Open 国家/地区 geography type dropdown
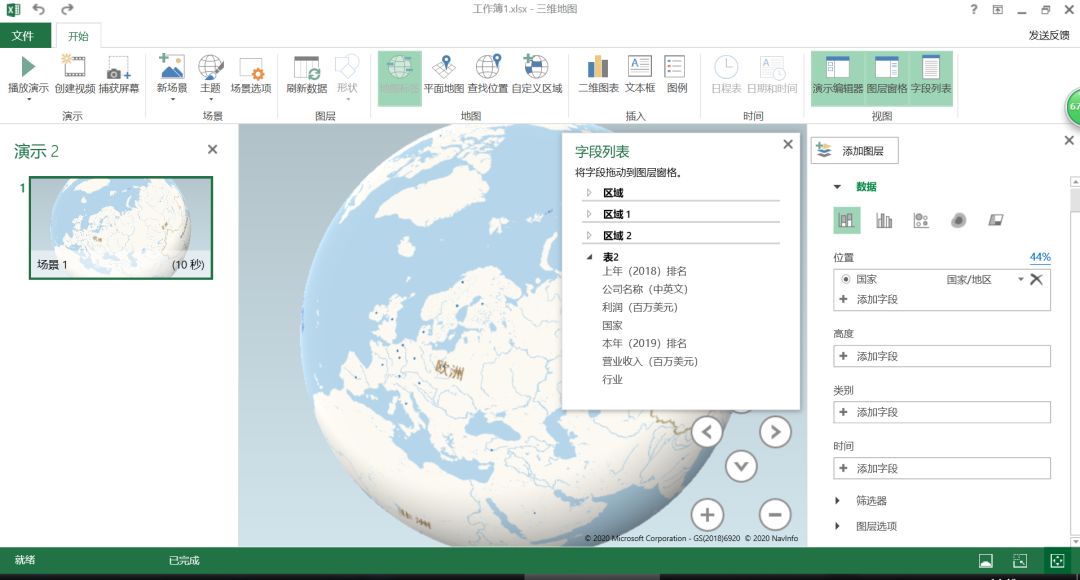The width and height of the screenshot is (1080, 580). 1021,279
